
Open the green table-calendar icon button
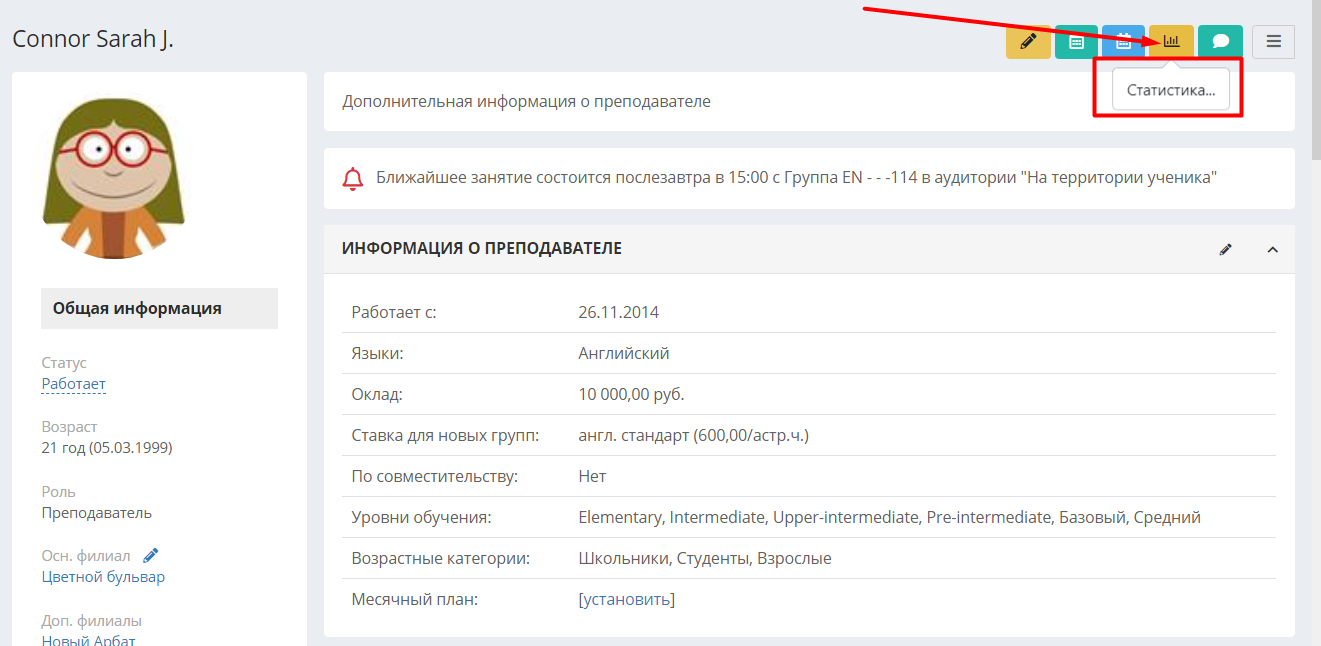point(1076,42)
